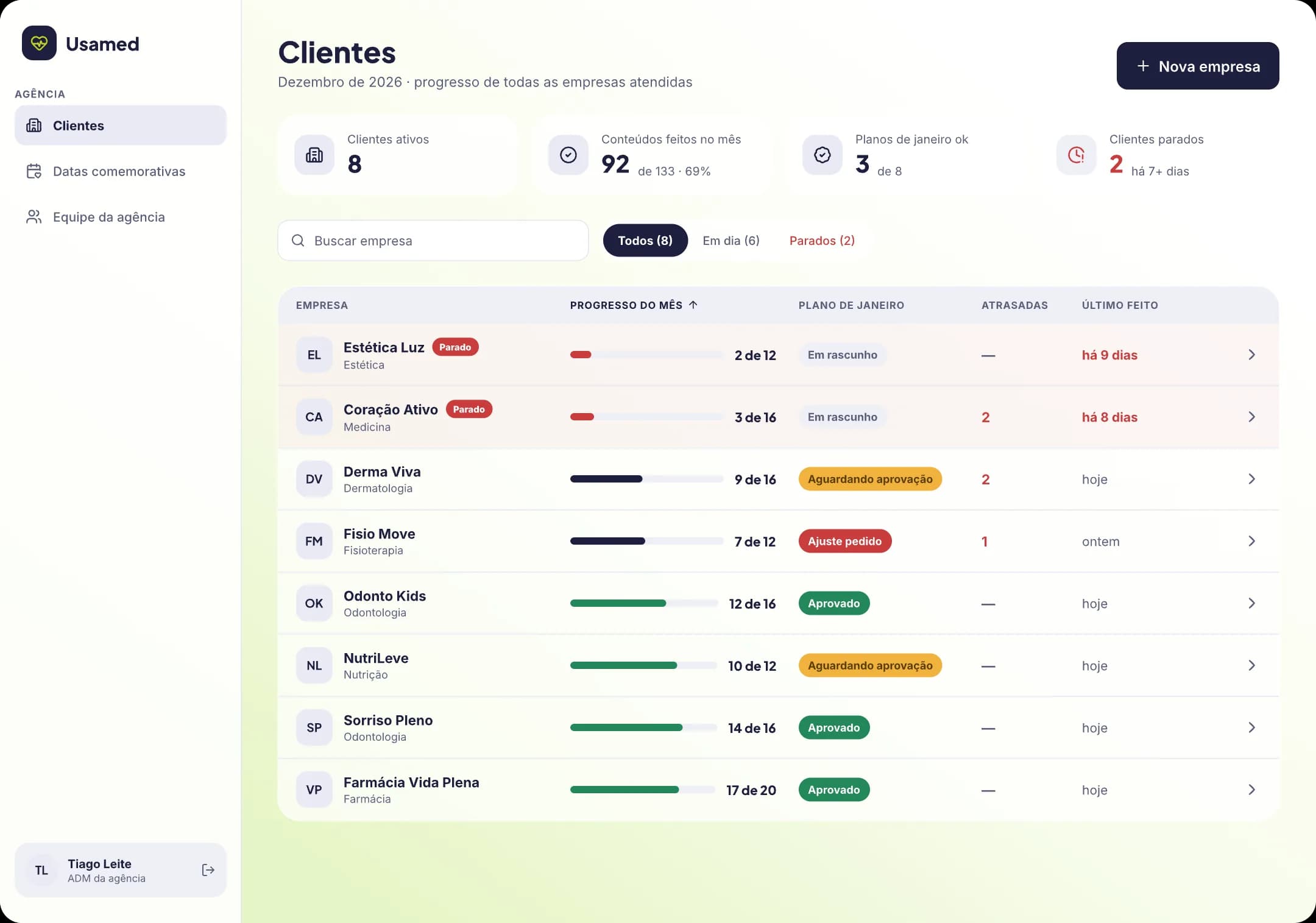Open Farmácia Vida Plena row chevron
1316x923 pixels.
point(1251,790)
